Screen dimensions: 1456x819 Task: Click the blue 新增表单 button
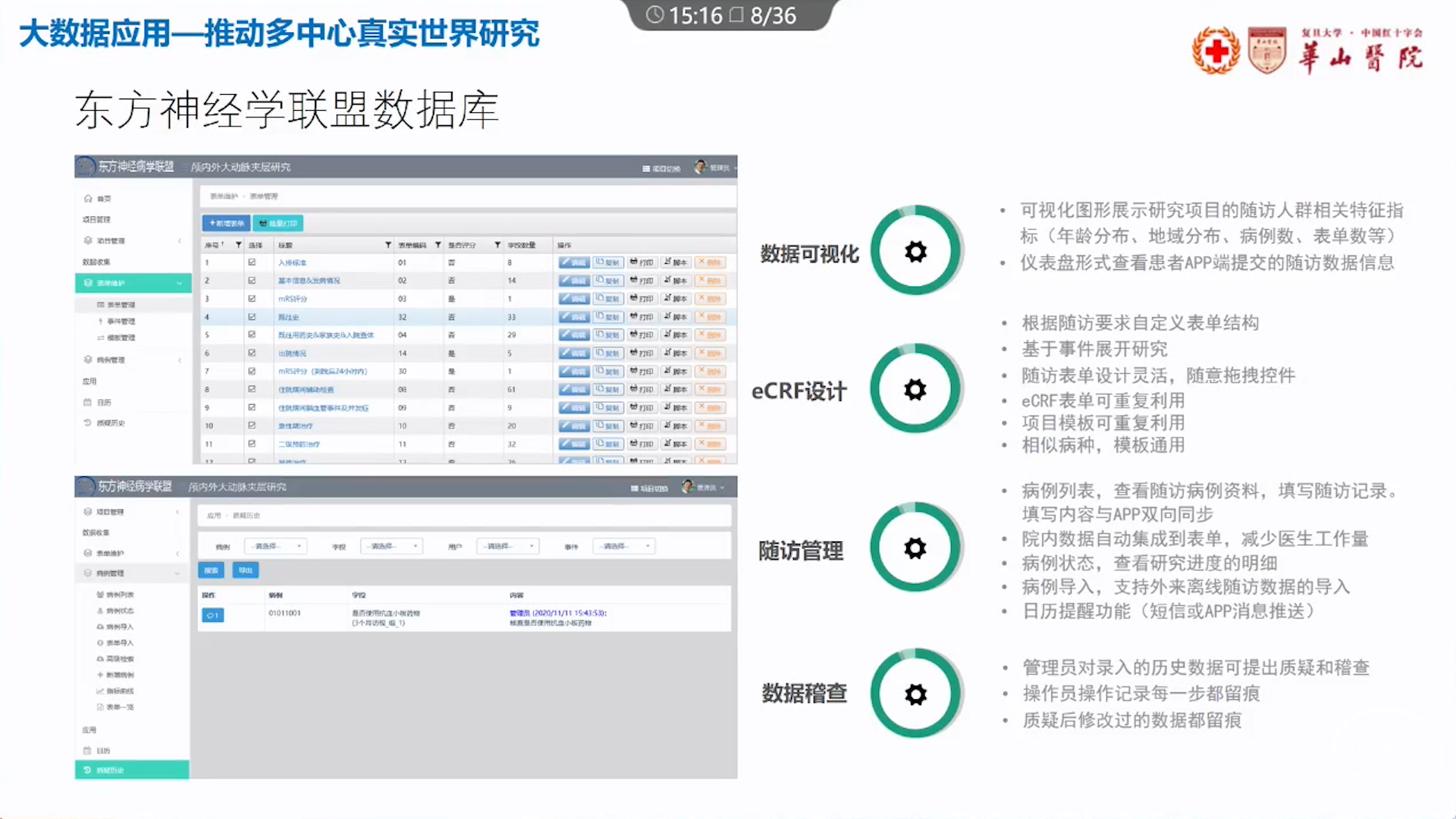point(226,223)
